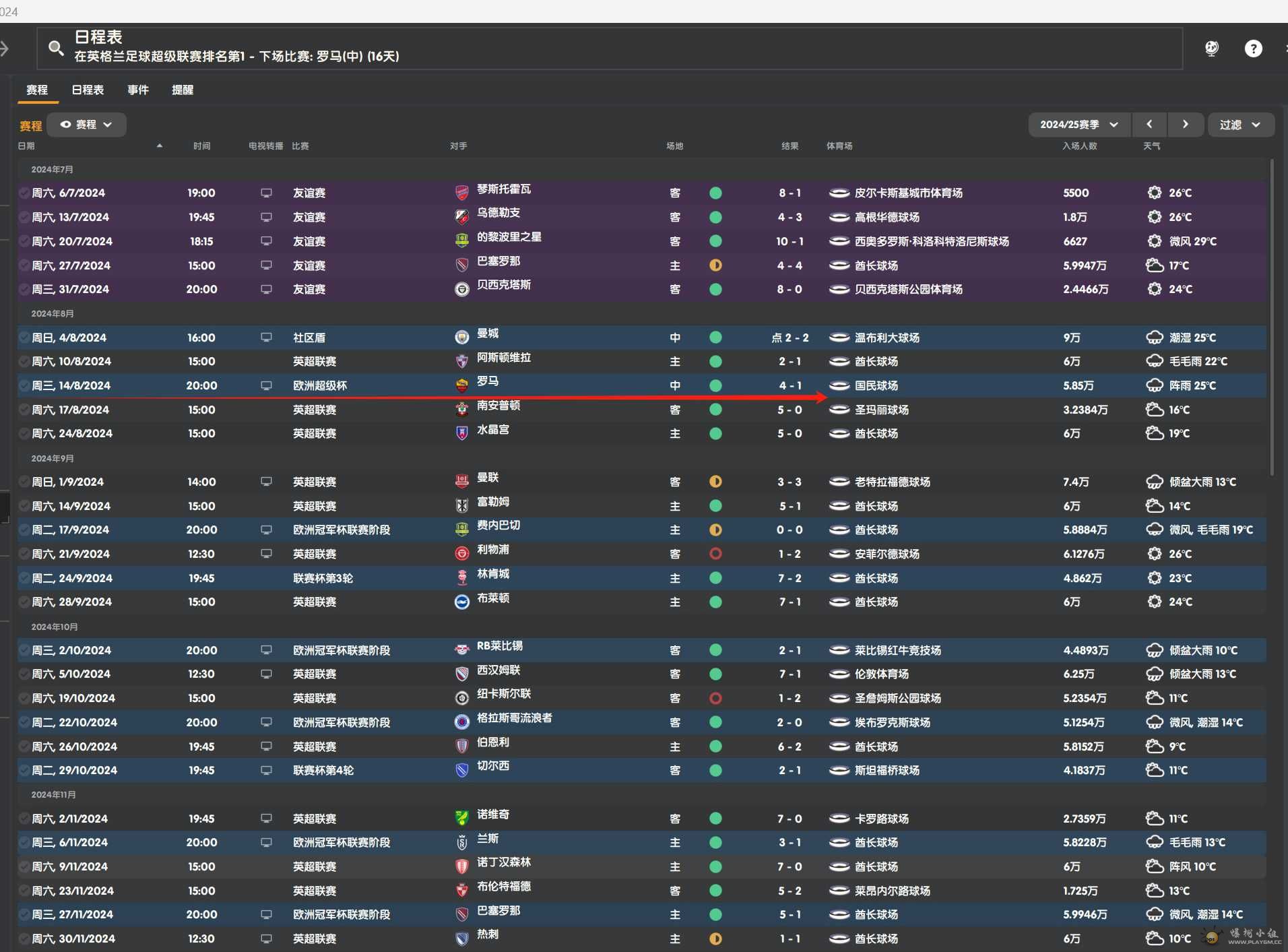Go to the next season arrow
Image resolution: width=1288 pixels, height=952 pixels.
pyautogui.click(x=1186, y=125)
